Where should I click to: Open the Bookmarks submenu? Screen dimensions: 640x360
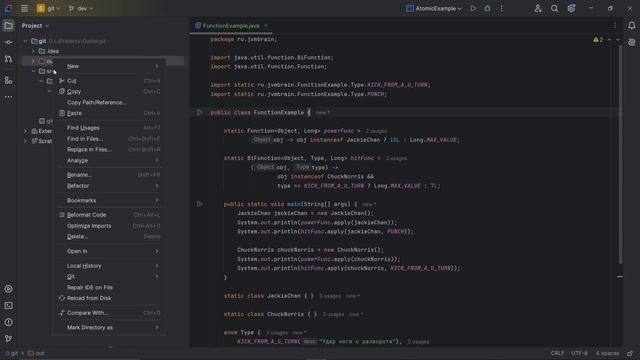click(x=109, y=200)
